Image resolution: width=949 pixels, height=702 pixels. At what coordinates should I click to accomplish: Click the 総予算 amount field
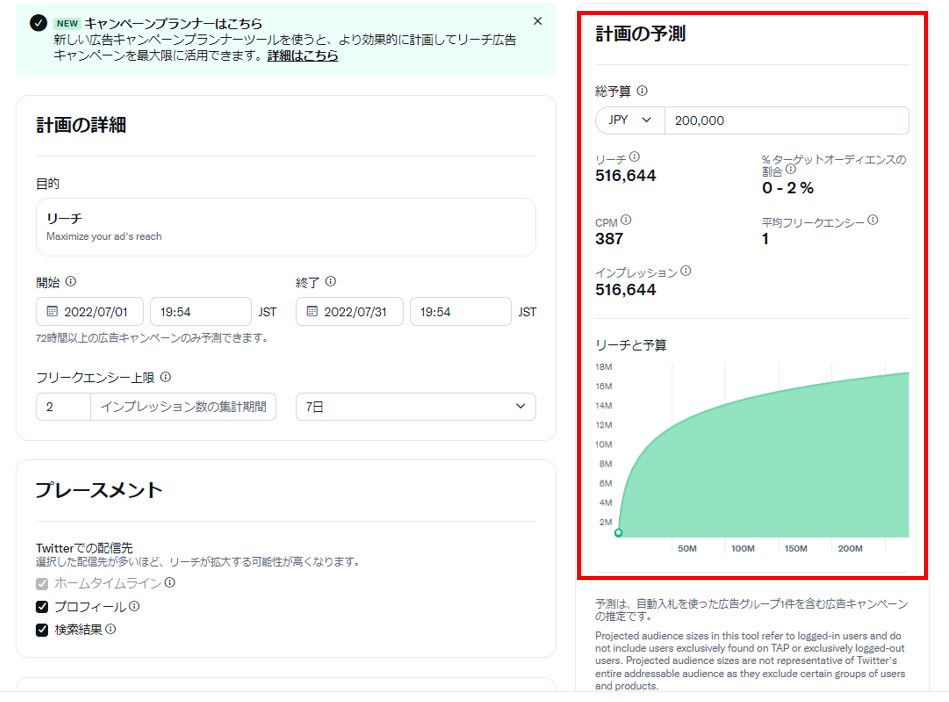(786, 120)
